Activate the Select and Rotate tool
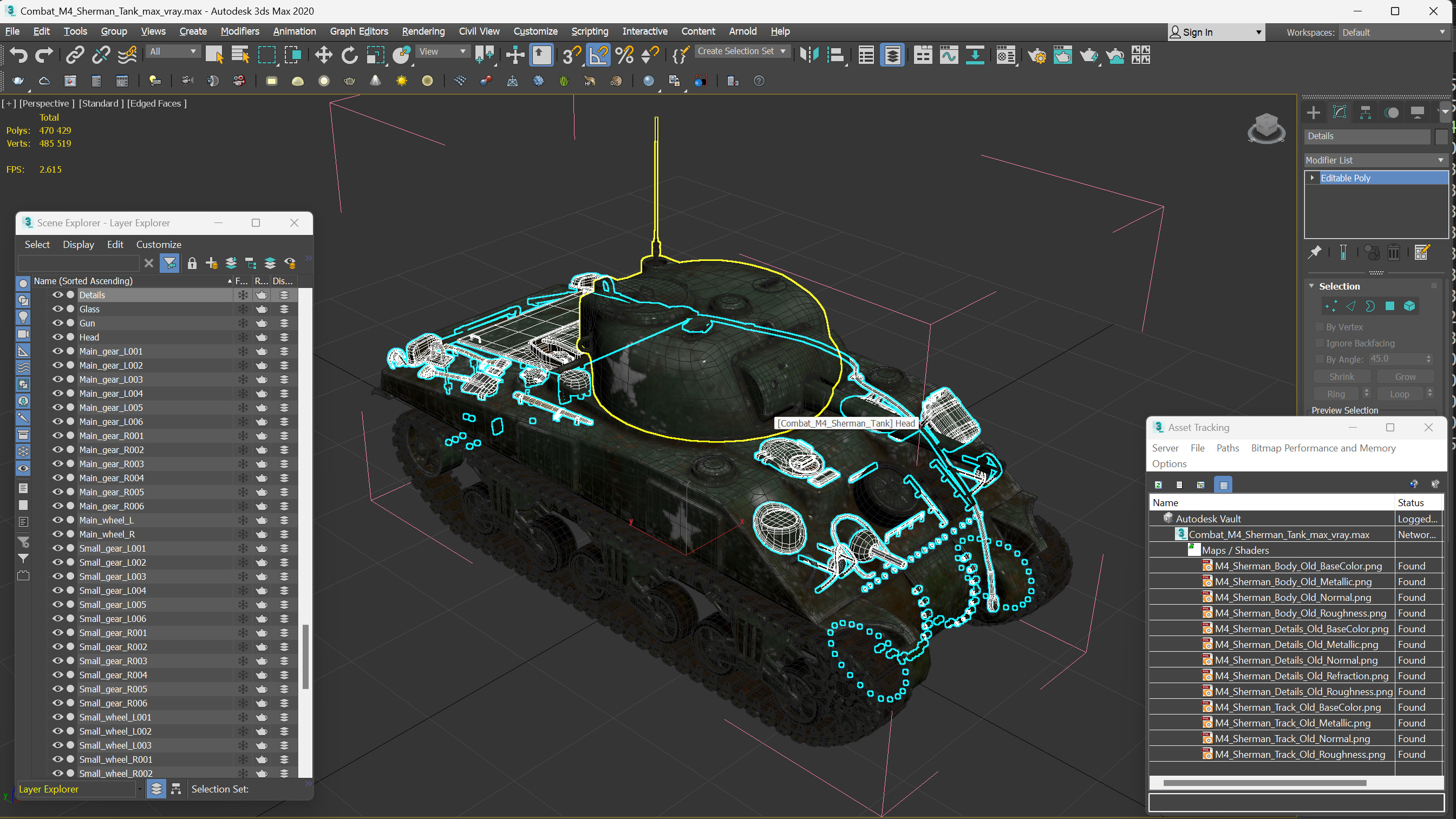Viewport: 1456px width, 819px height. coord(349,55)
